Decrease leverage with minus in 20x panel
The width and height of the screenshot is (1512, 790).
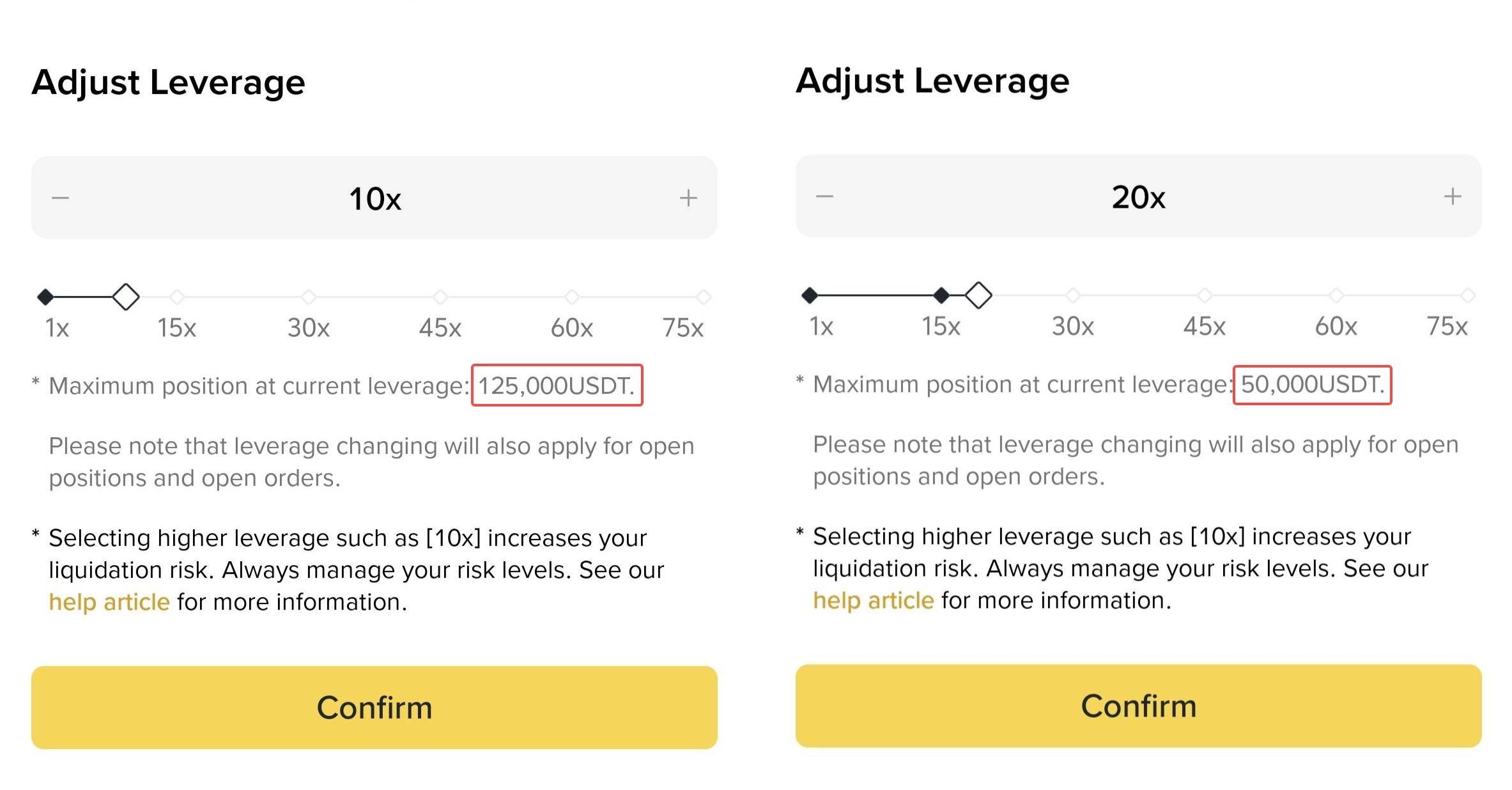pyautogui.click(x=824, y=196)
